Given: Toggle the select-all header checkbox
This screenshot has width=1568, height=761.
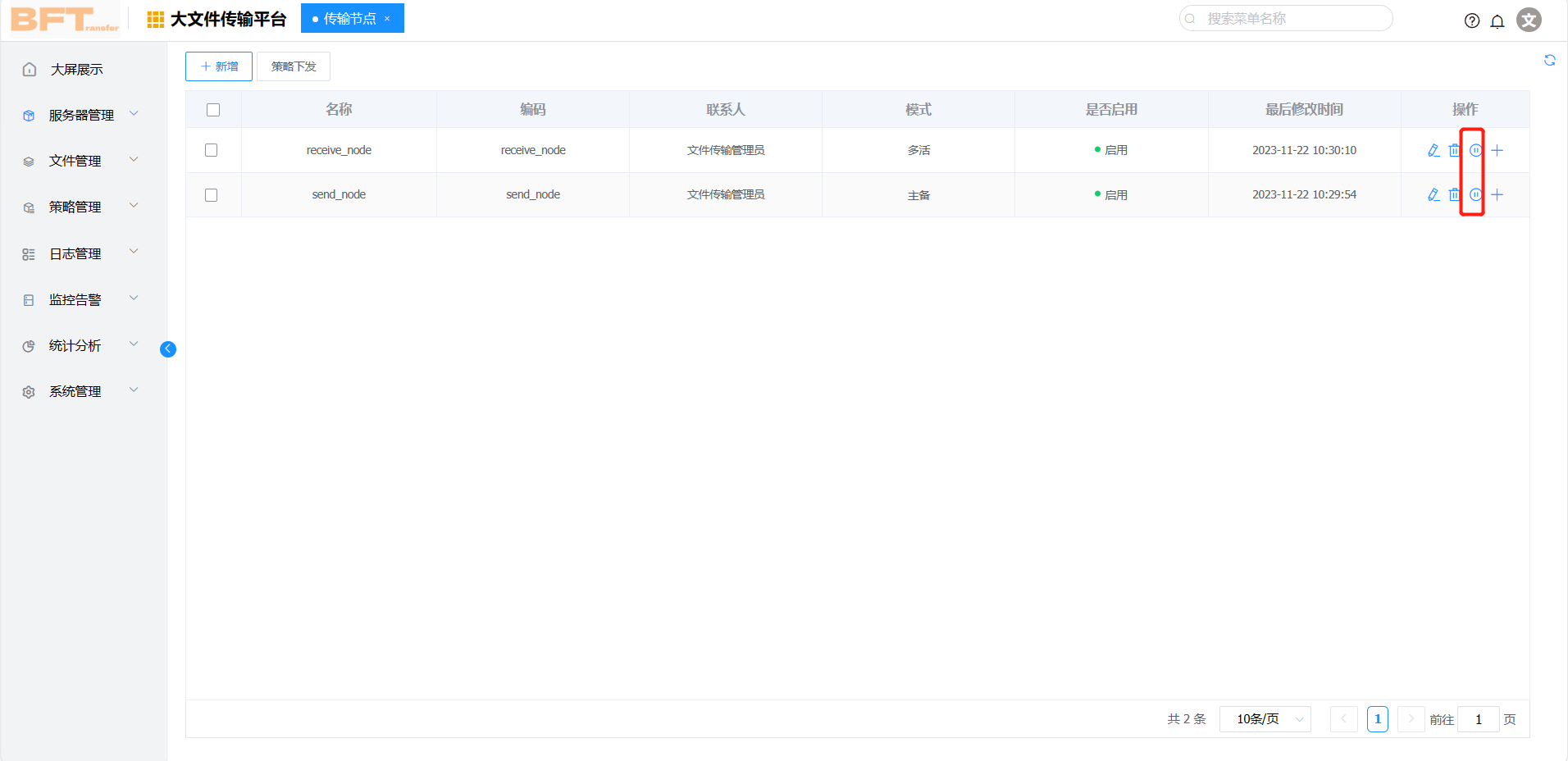Looking at the screenshot, I should 213,110.
